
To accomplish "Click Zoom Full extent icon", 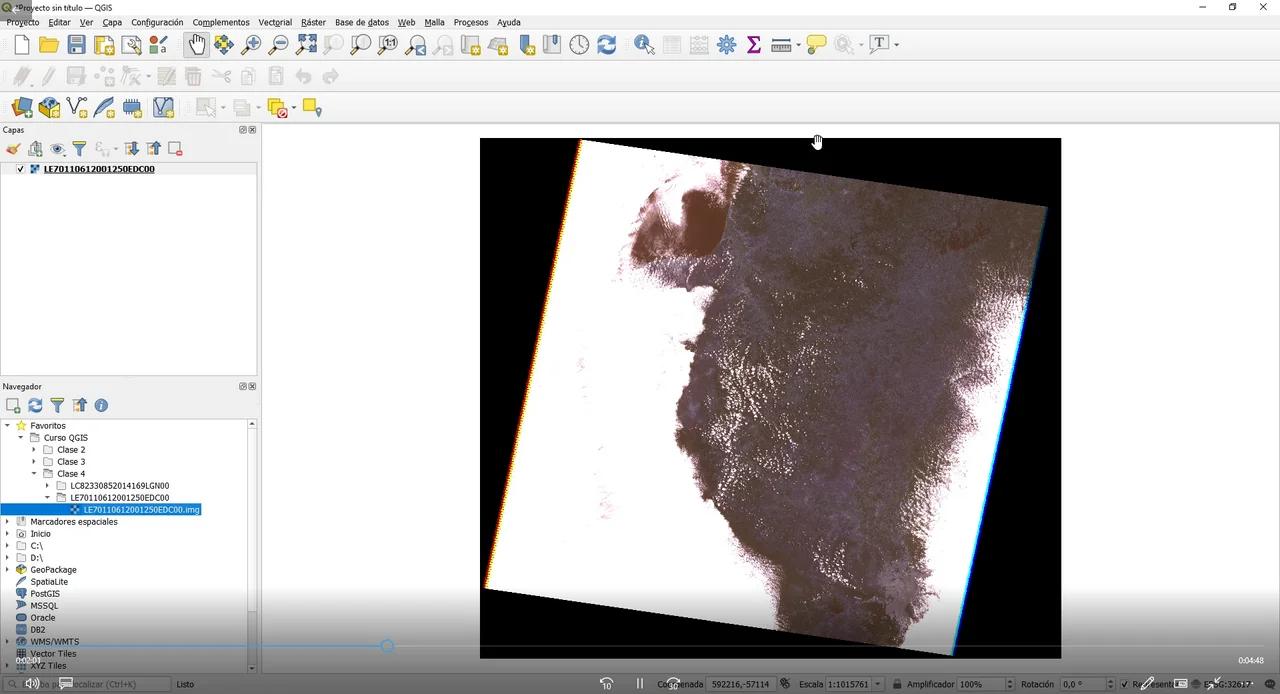I will 306,45.
